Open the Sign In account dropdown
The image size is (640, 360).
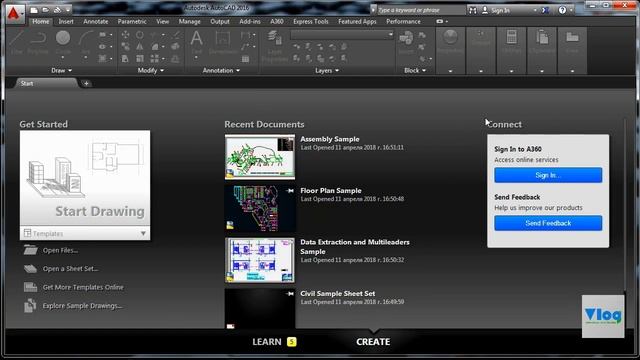coord(536,10)
